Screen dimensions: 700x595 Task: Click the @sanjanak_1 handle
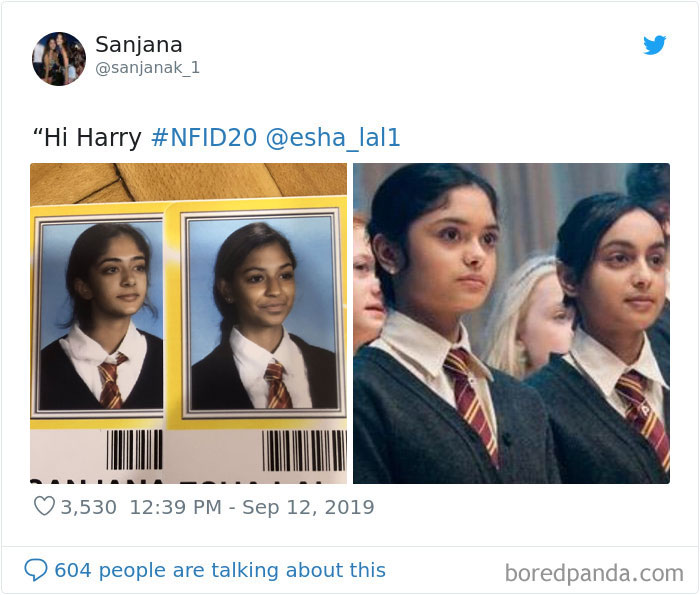coord(148,68)
